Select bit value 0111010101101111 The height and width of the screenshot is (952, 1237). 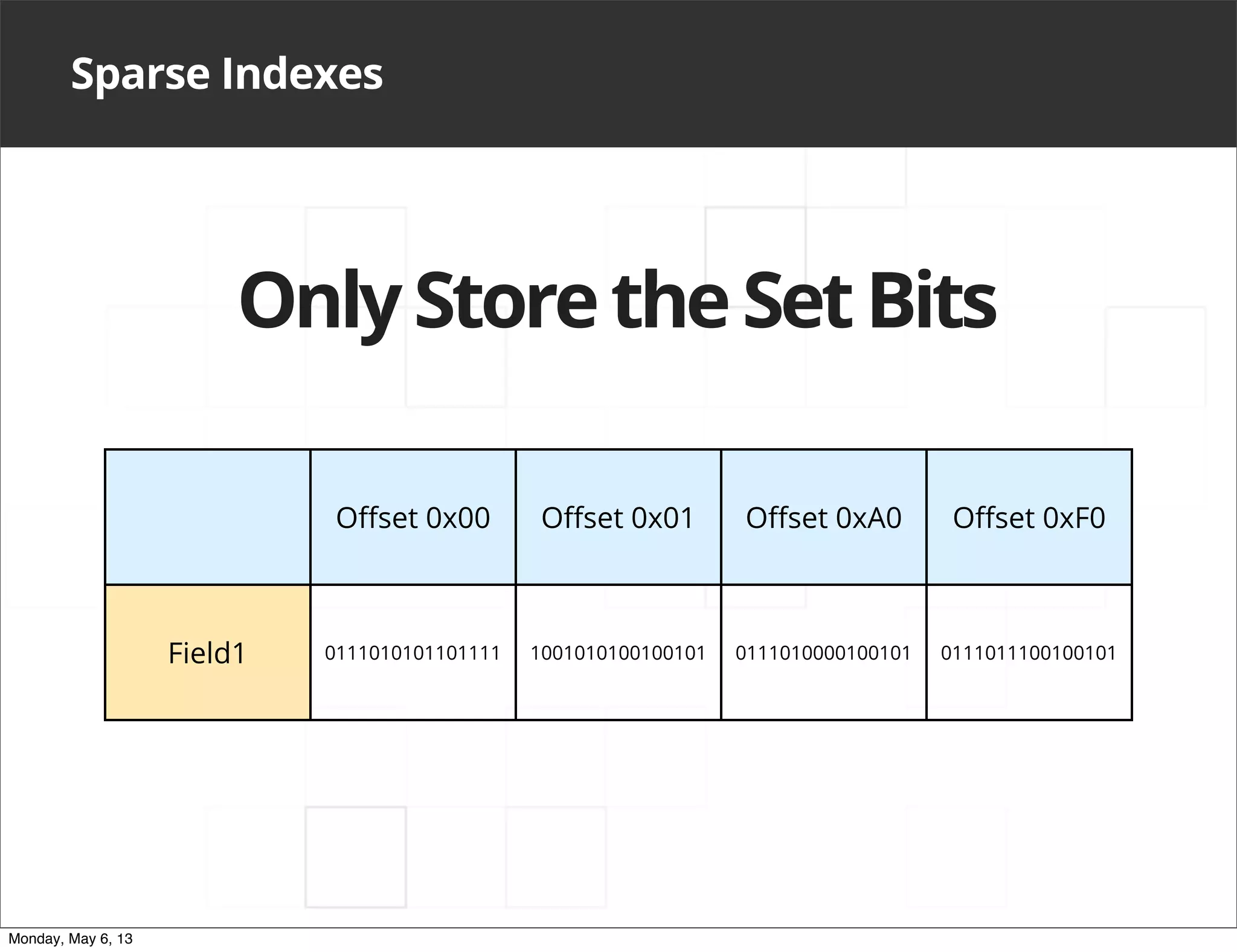413,653
